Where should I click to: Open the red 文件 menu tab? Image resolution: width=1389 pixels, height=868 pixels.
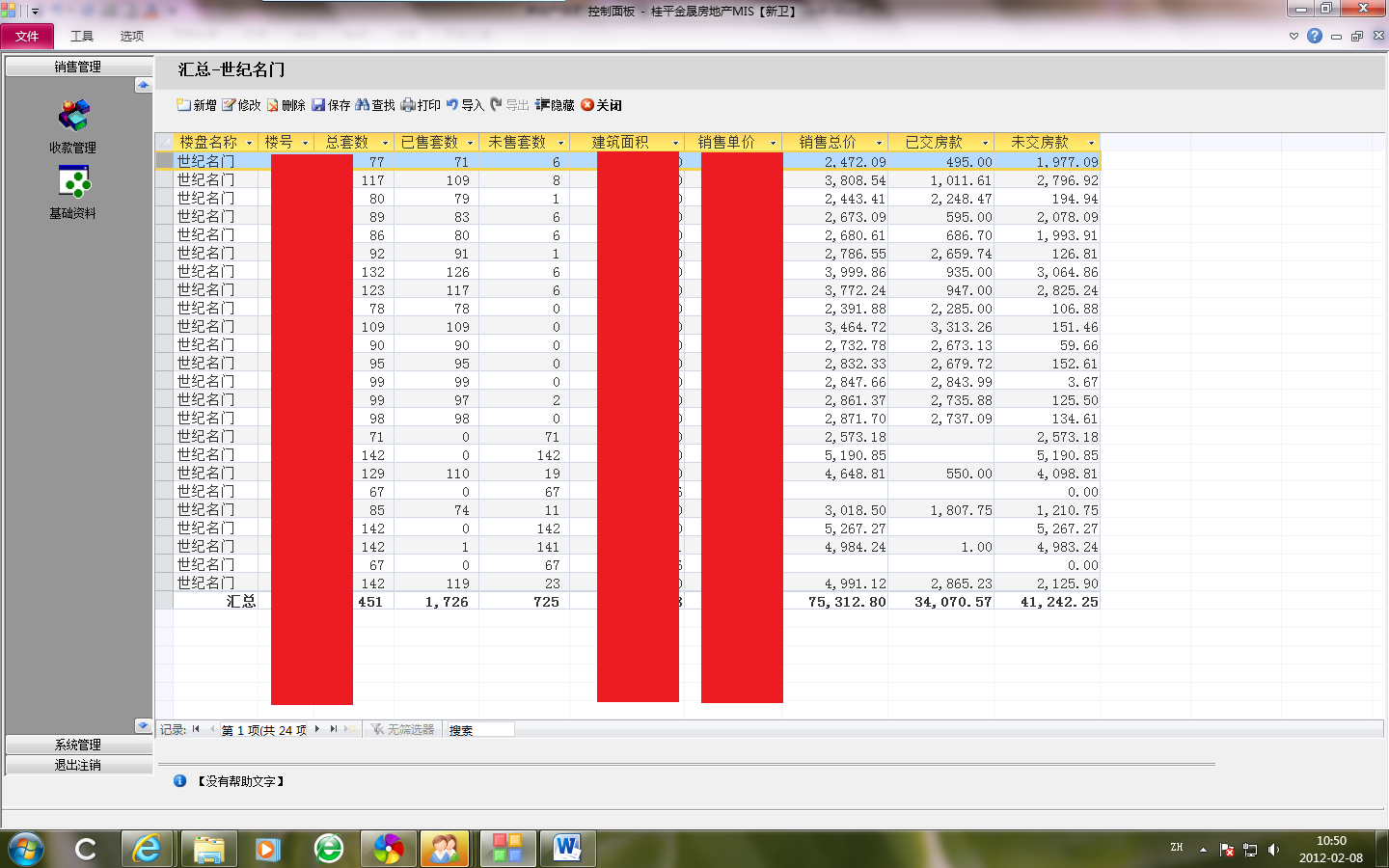(27, 36)
